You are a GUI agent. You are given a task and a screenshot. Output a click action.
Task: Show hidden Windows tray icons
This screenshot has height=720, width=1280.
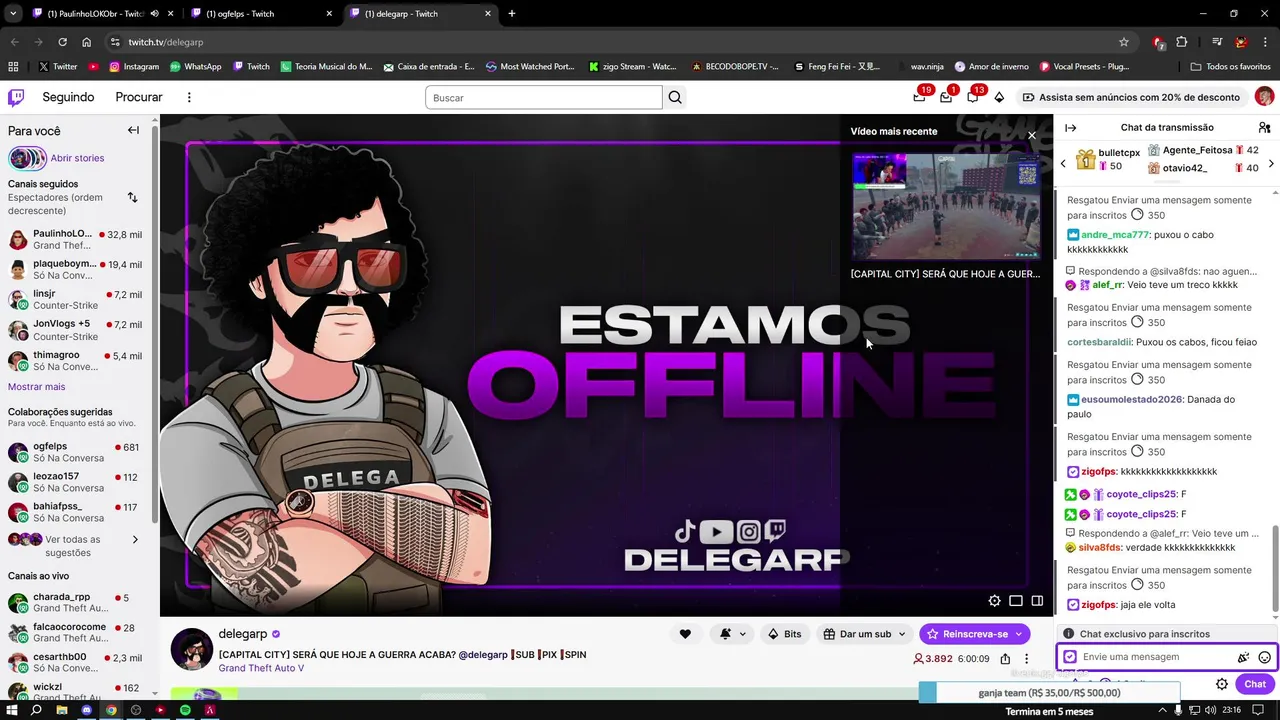pos(1162,710)
